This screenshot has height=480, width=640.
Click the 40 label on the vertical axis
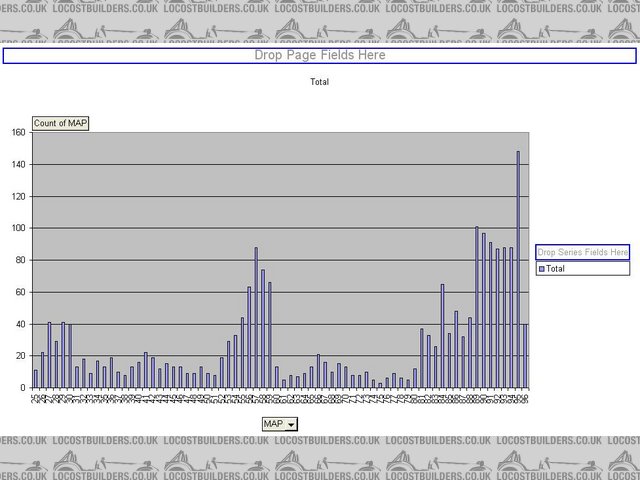[x=21, y=324]
